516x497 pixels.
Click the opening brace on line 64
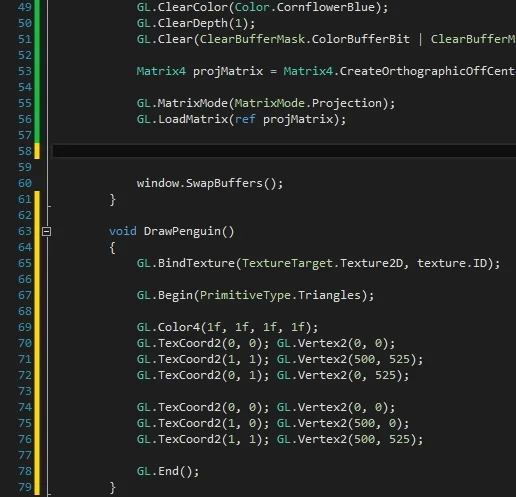113,248
